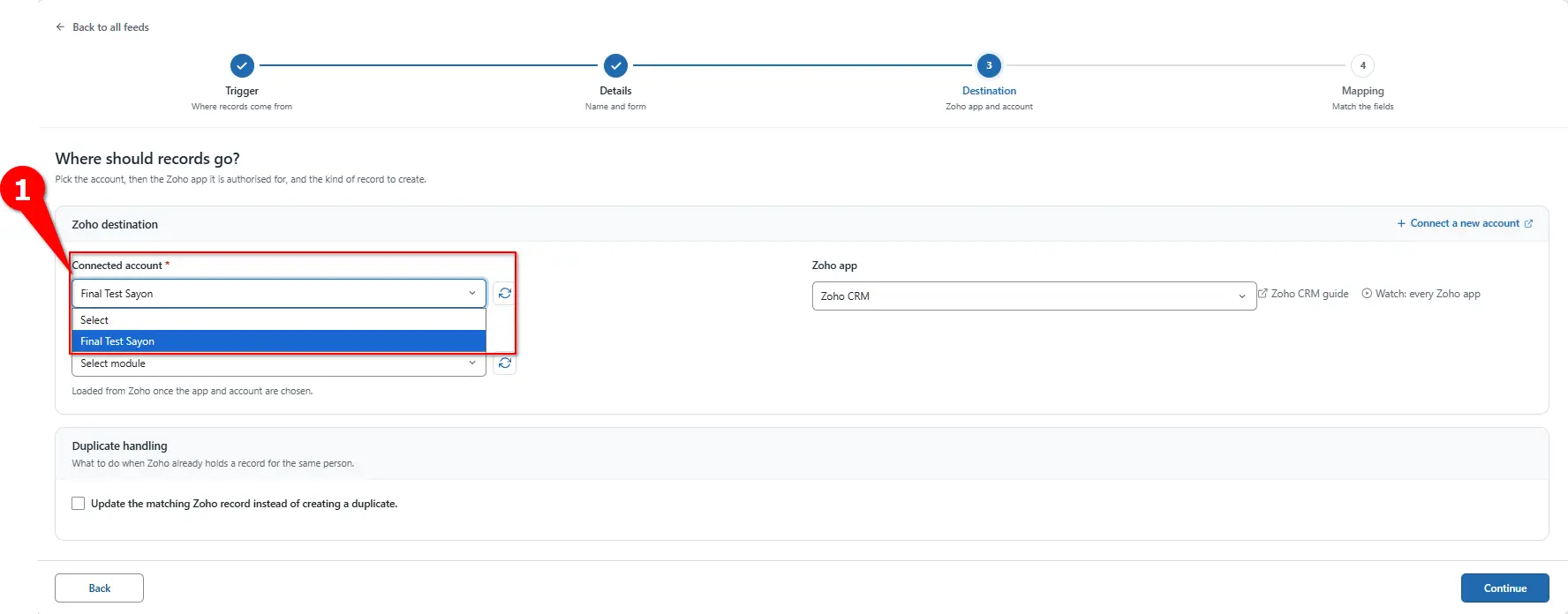Viewport: 1568px width, 614px height.
Task: Click the plus icon beside 'Connect a new account'
Action: click(x=1401, y=224)
